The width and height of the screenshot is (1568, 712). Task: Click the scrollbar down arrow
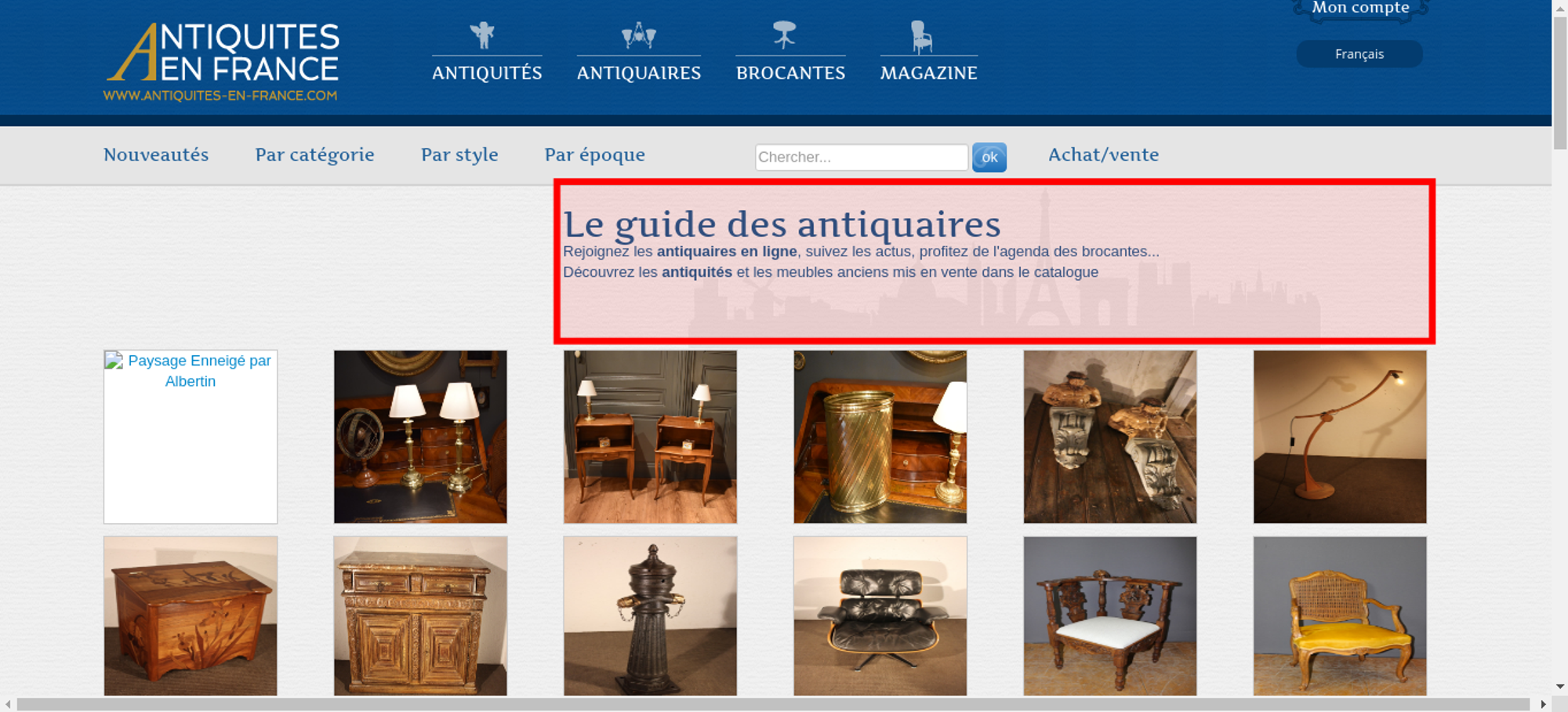[1559, 686]
